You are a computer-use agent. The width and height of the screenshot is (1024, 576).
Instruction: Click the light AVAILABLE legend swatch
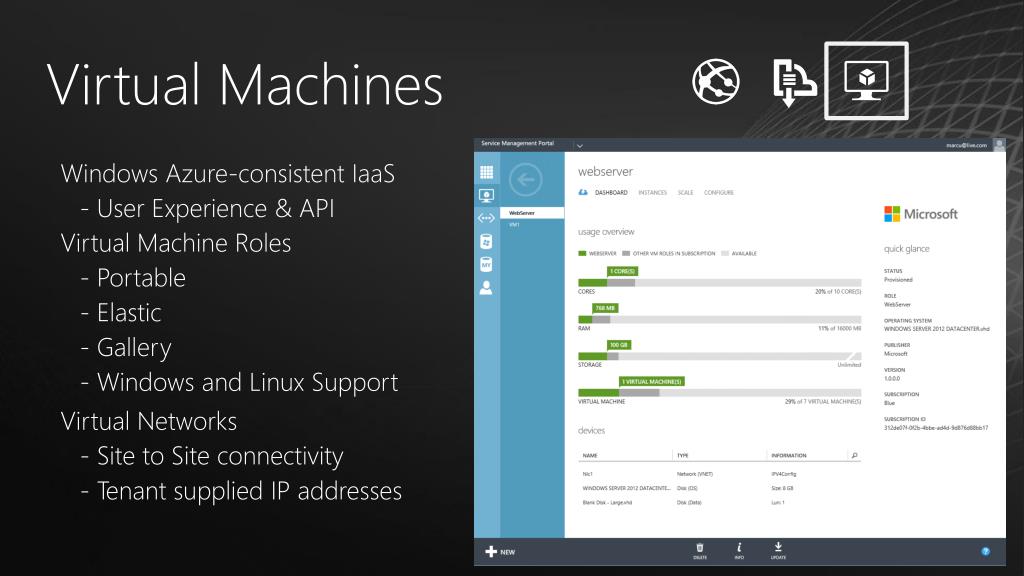click(x=725, y=253)
